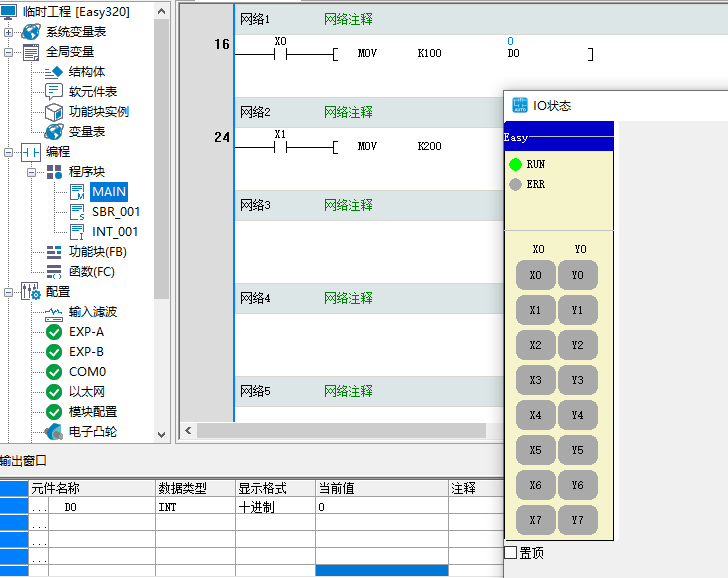Select the K200 operand
Screen dimensions: 728x578
429,146
